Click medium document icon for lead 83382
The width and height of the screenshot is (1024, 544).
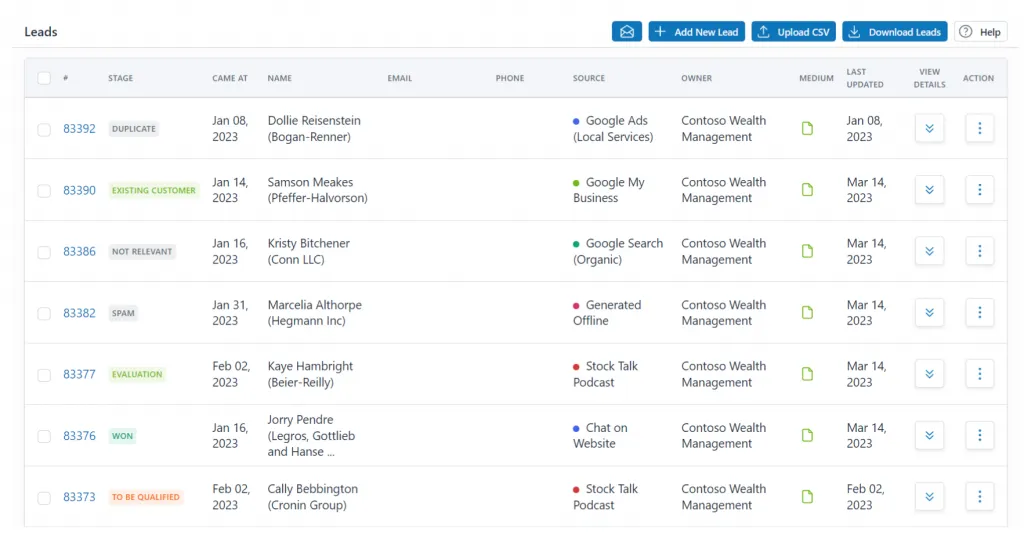click(x=807, y=313)
